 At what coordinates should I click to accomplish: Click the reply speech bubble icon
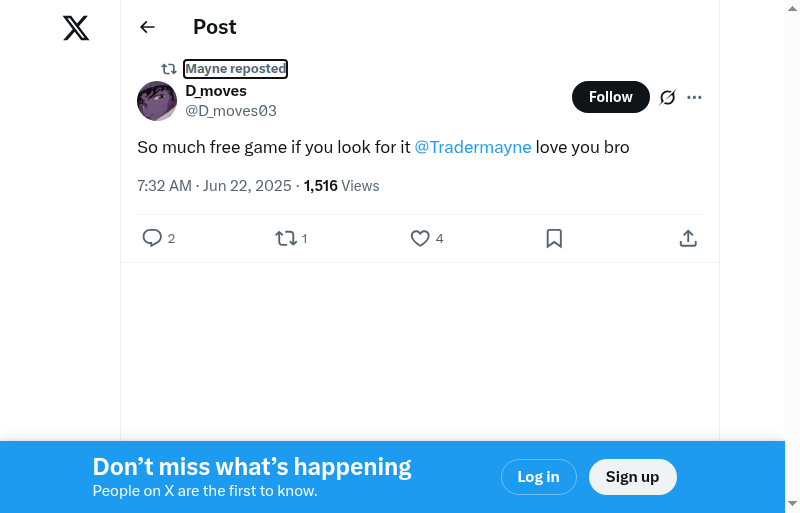(x=152, y=238)
